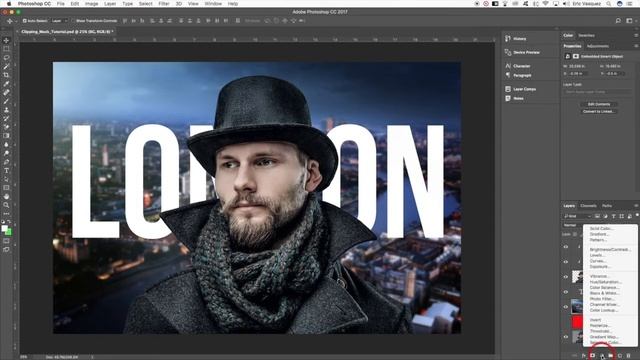
Task: Open the Properties panel flyout menu
Action: coord(636,46)
